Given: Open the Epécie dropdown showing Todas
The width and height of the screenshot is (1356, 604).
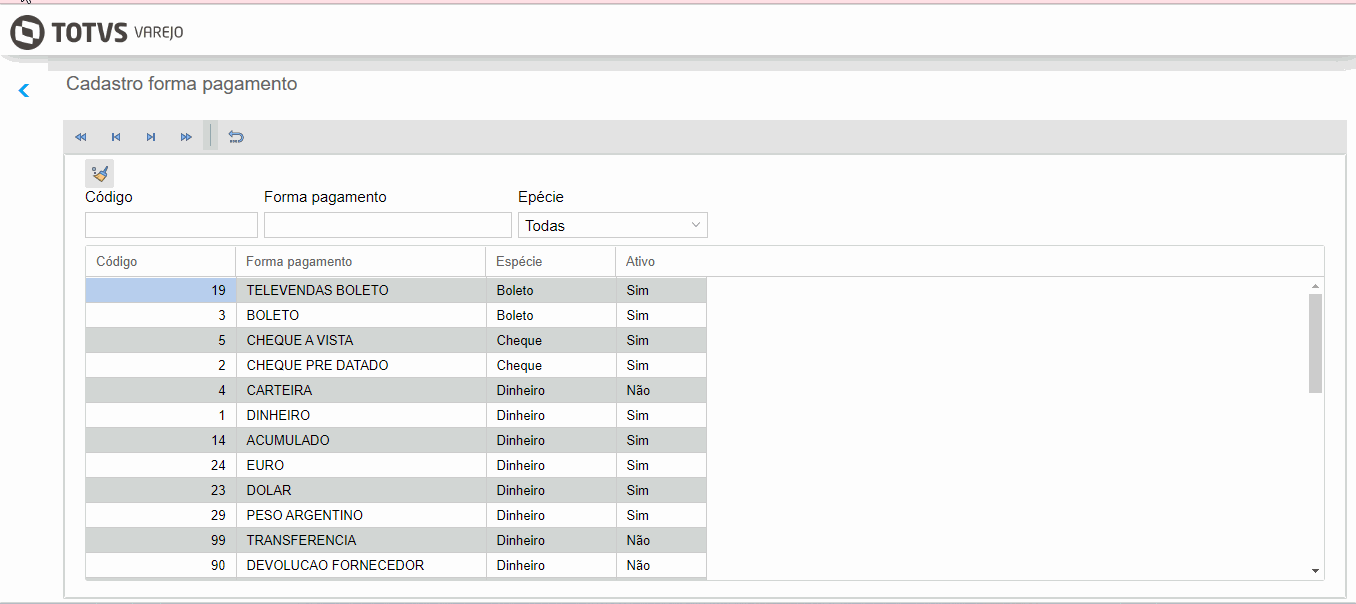Looking at the screenshot, I should point(612,225).
